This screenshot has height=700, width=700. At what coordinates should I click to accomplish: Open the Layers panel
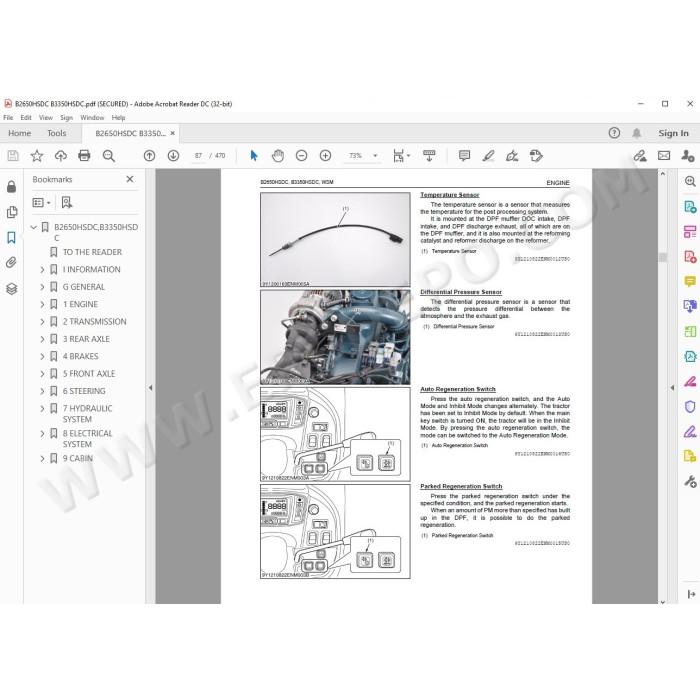pyautogui.click(x=12, y=289)
